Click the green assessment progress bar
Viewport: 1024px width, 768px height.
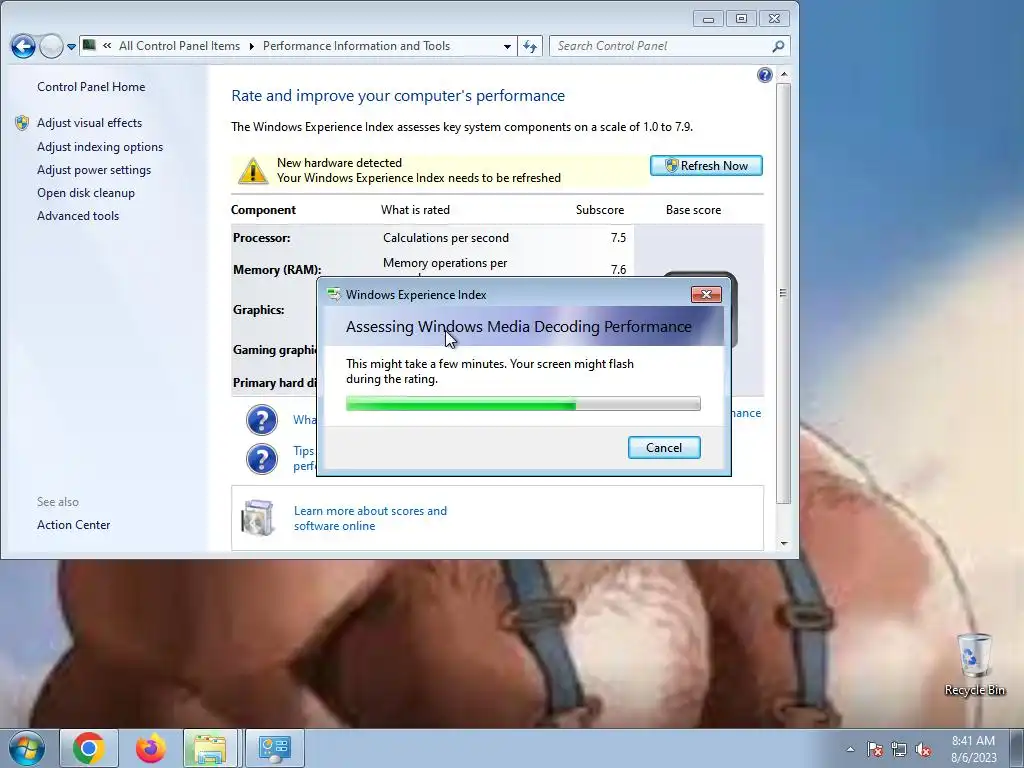click(523, 404)
